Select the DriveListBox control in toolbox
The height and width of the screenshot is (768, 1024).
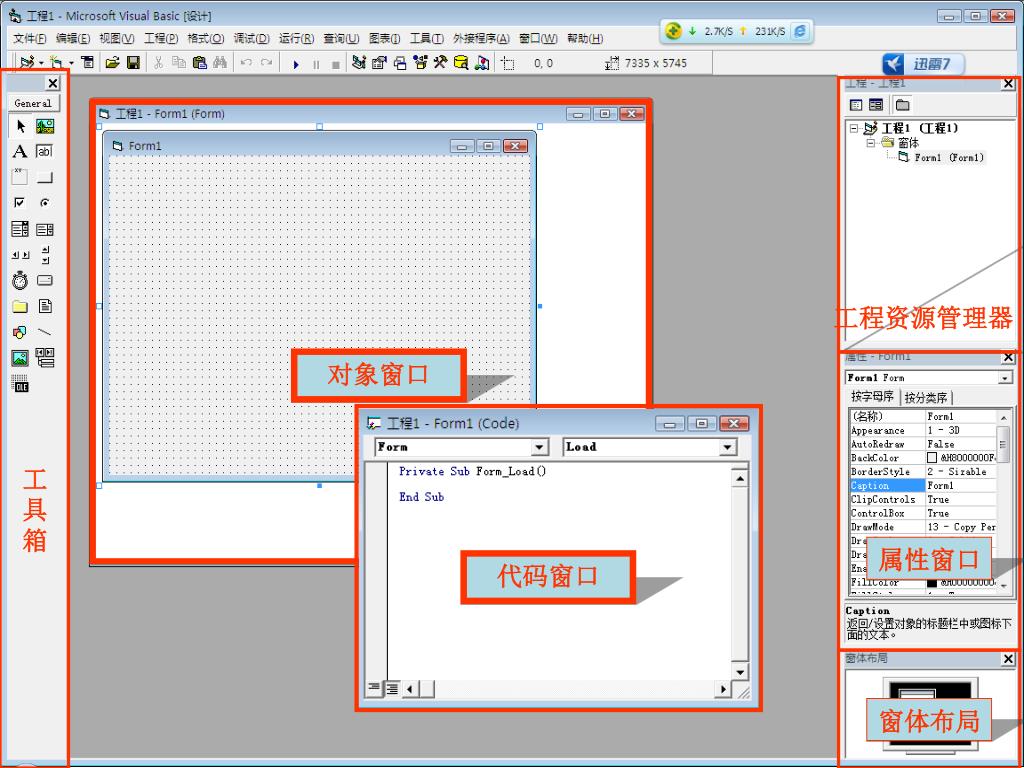pos(44,280)
